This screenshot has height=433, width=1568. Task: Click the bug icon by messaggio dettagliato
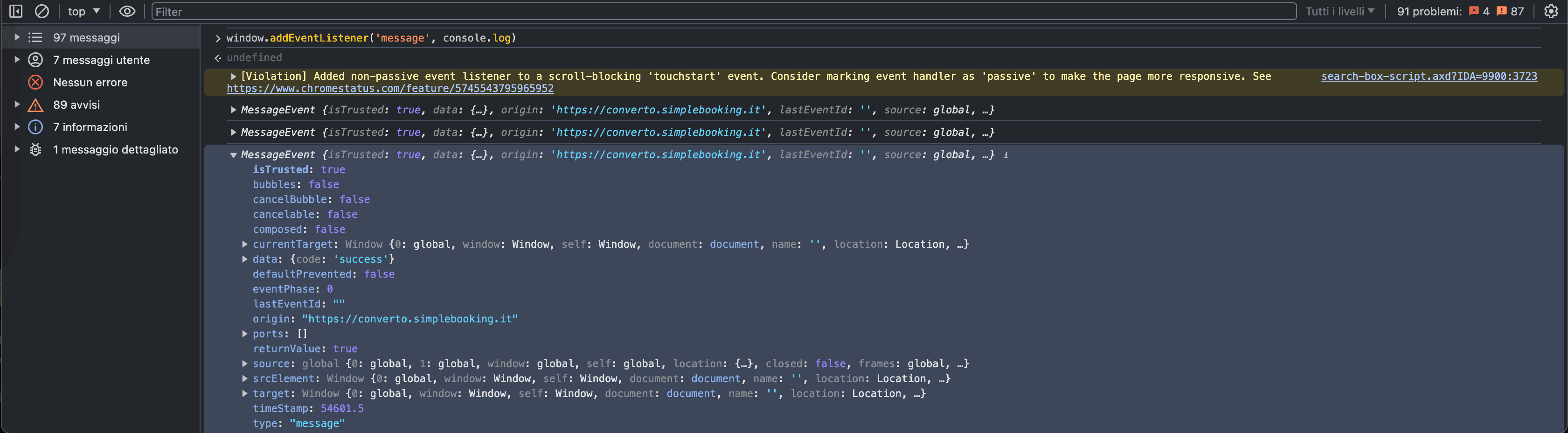point(35,149)
